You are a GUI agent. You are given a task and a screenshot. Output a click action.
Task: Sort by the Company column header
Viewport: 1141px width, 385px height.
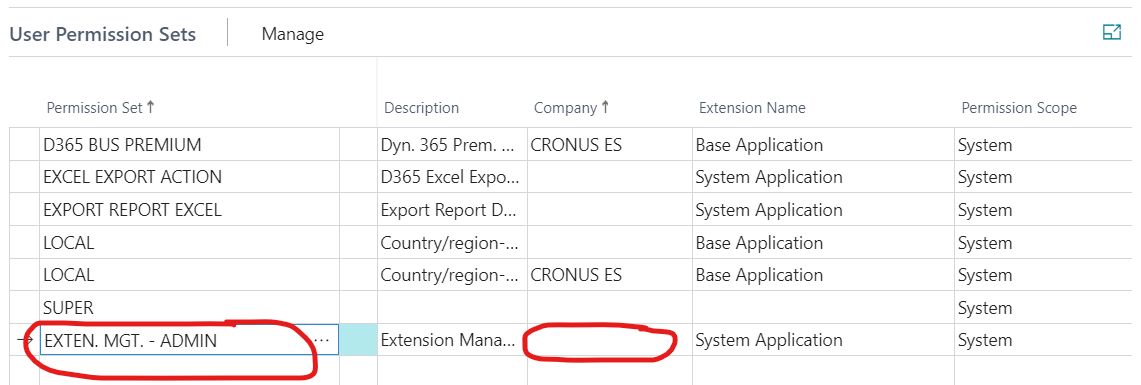coord(571,108)
